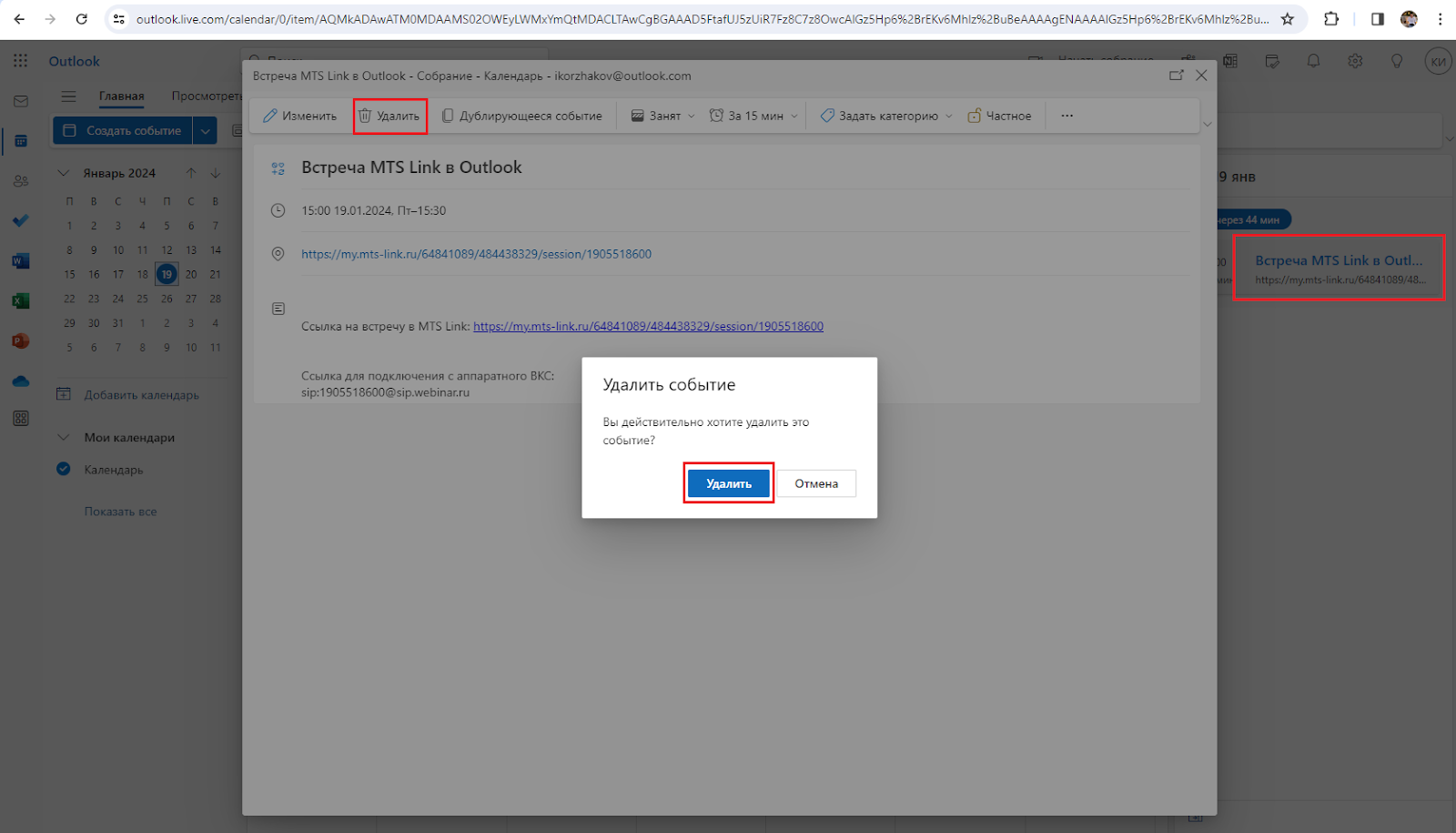1456x833 pixels.
Task: Collapse Январь 2024 mini calendar
Action: coord(64,173)
